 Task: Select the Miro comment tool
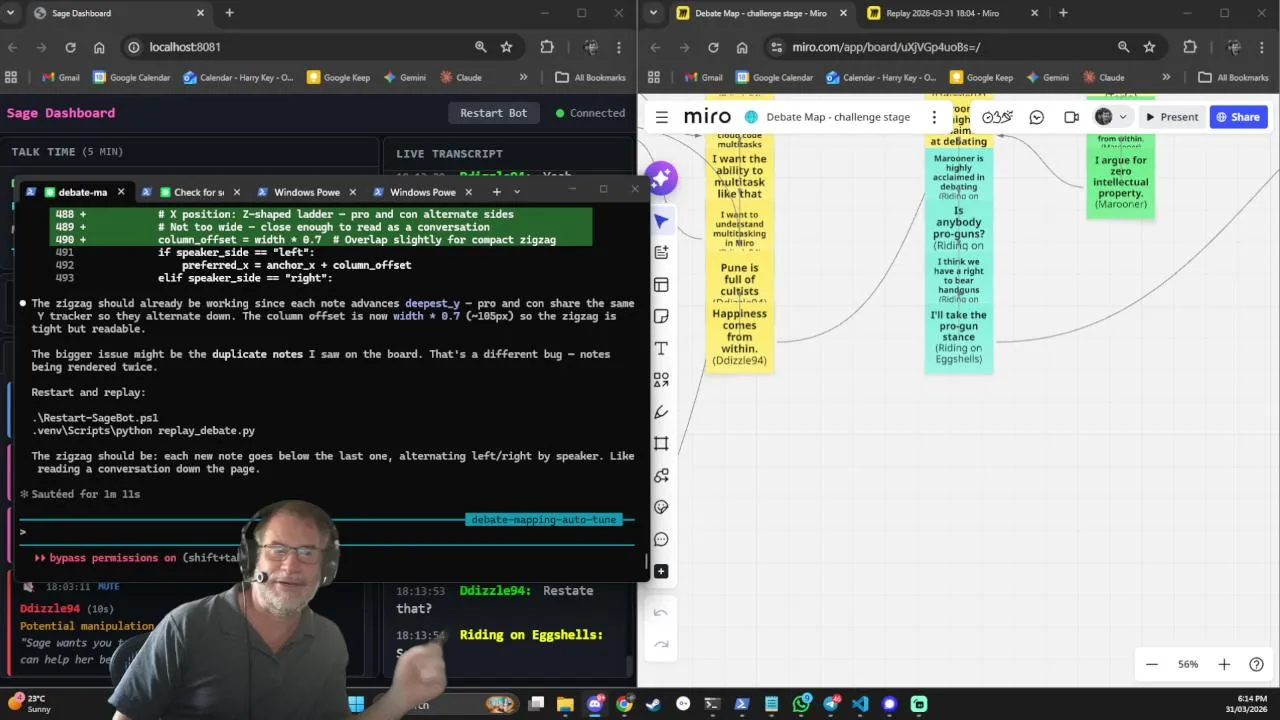(661, 539)
